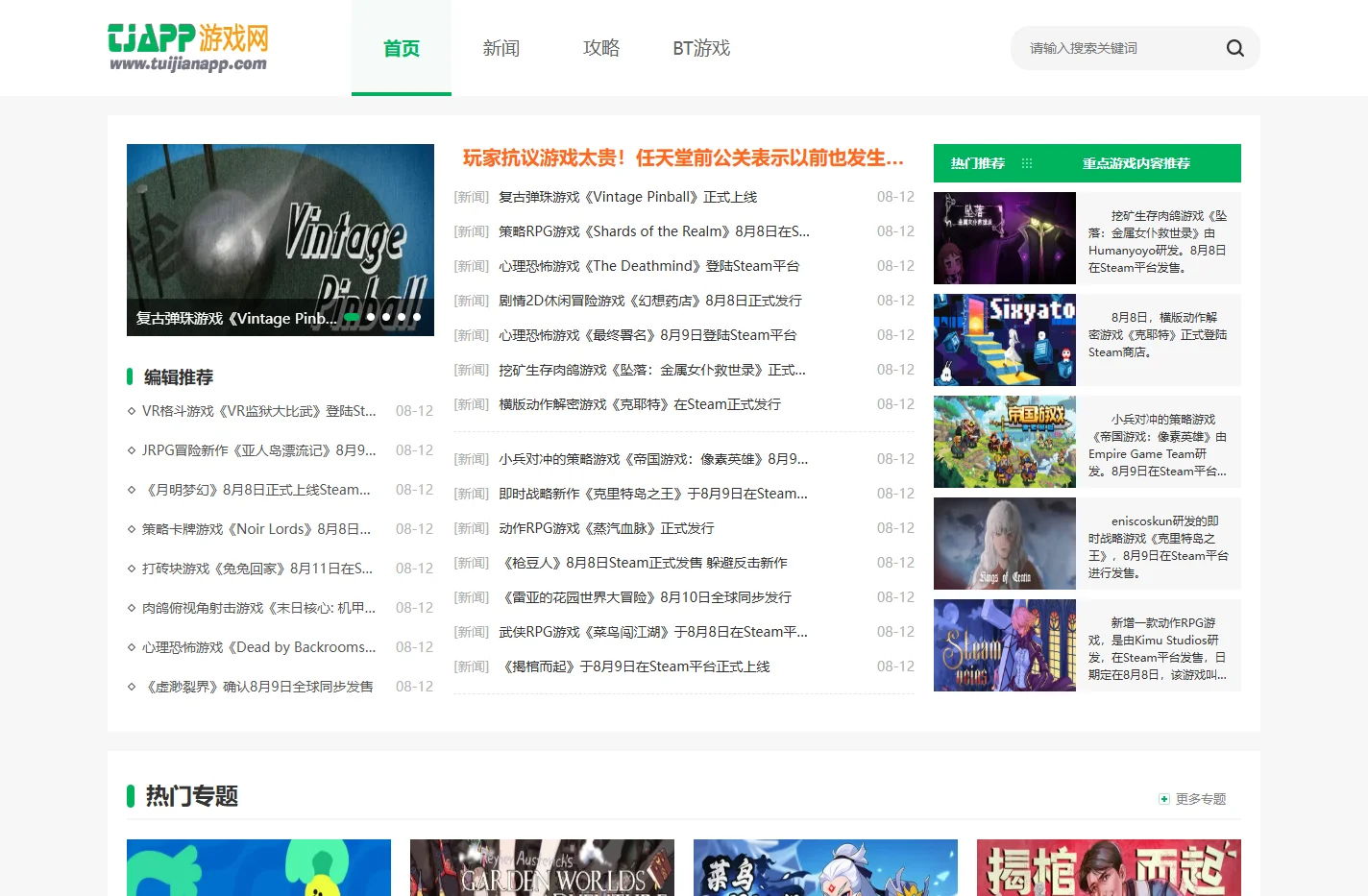Open the 坠落 game thumbnail in 热门推荐
This screenshot has width=1368, height=896.
[x=1005, y=238]
